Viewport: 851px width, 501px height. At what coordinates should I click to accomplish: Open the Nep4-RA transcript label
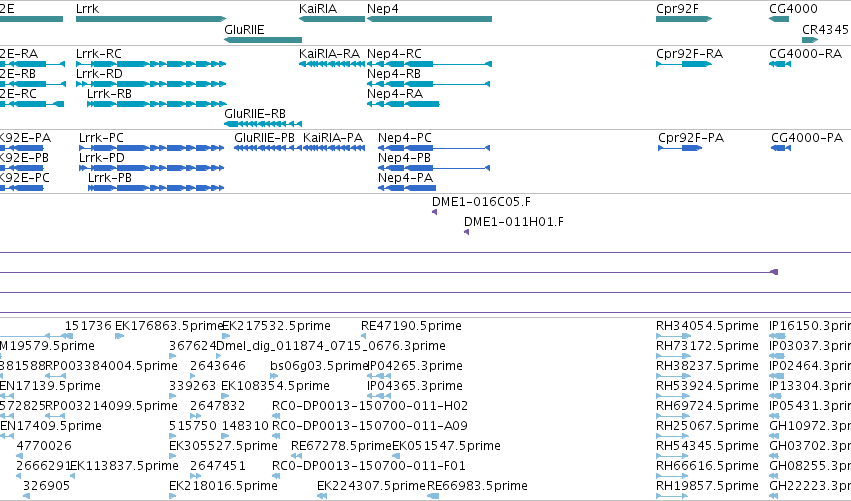click(x=395, y=94)
